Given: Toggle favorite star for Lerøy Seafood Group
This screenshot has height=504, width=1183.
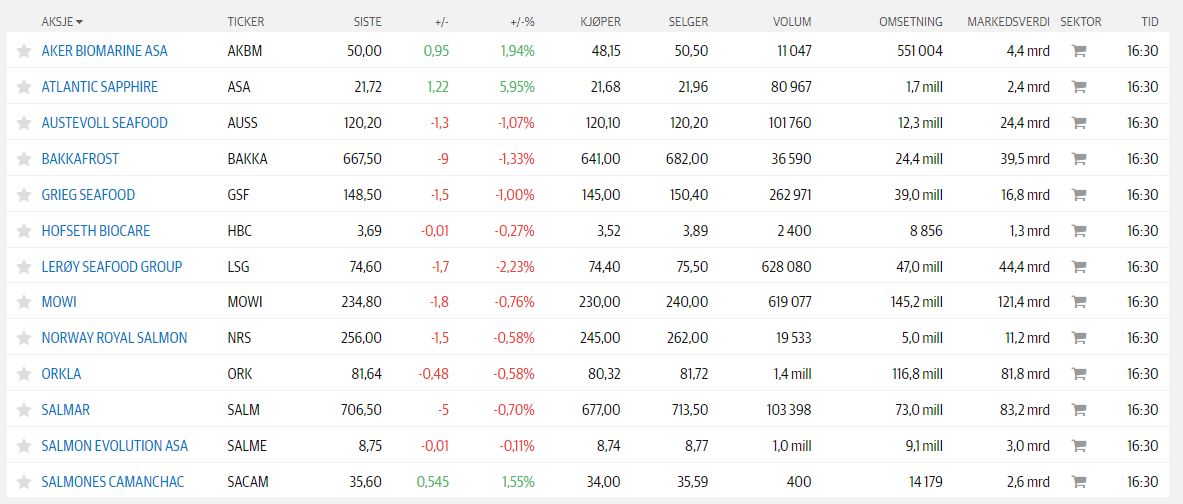Looking at the screenshot, I should 24,267.
